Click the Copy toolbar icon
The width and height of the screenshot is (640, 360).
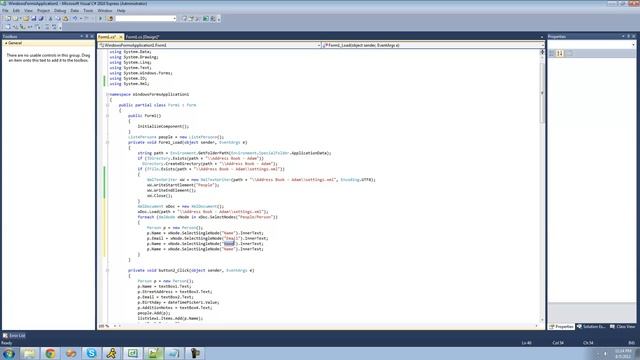pyautogui.click(x=58, y=18)
